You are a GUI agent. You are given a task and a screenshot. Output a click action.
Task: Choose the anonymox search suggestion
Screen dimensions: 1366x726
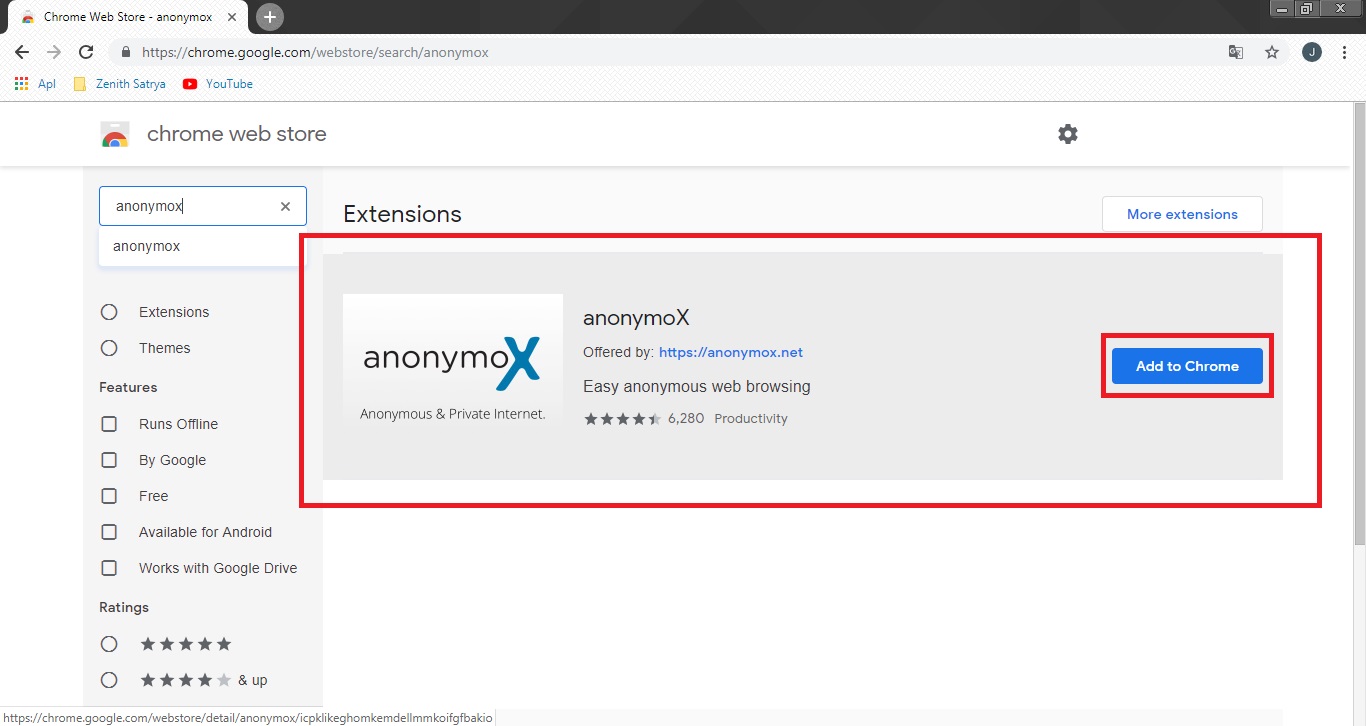198,246
